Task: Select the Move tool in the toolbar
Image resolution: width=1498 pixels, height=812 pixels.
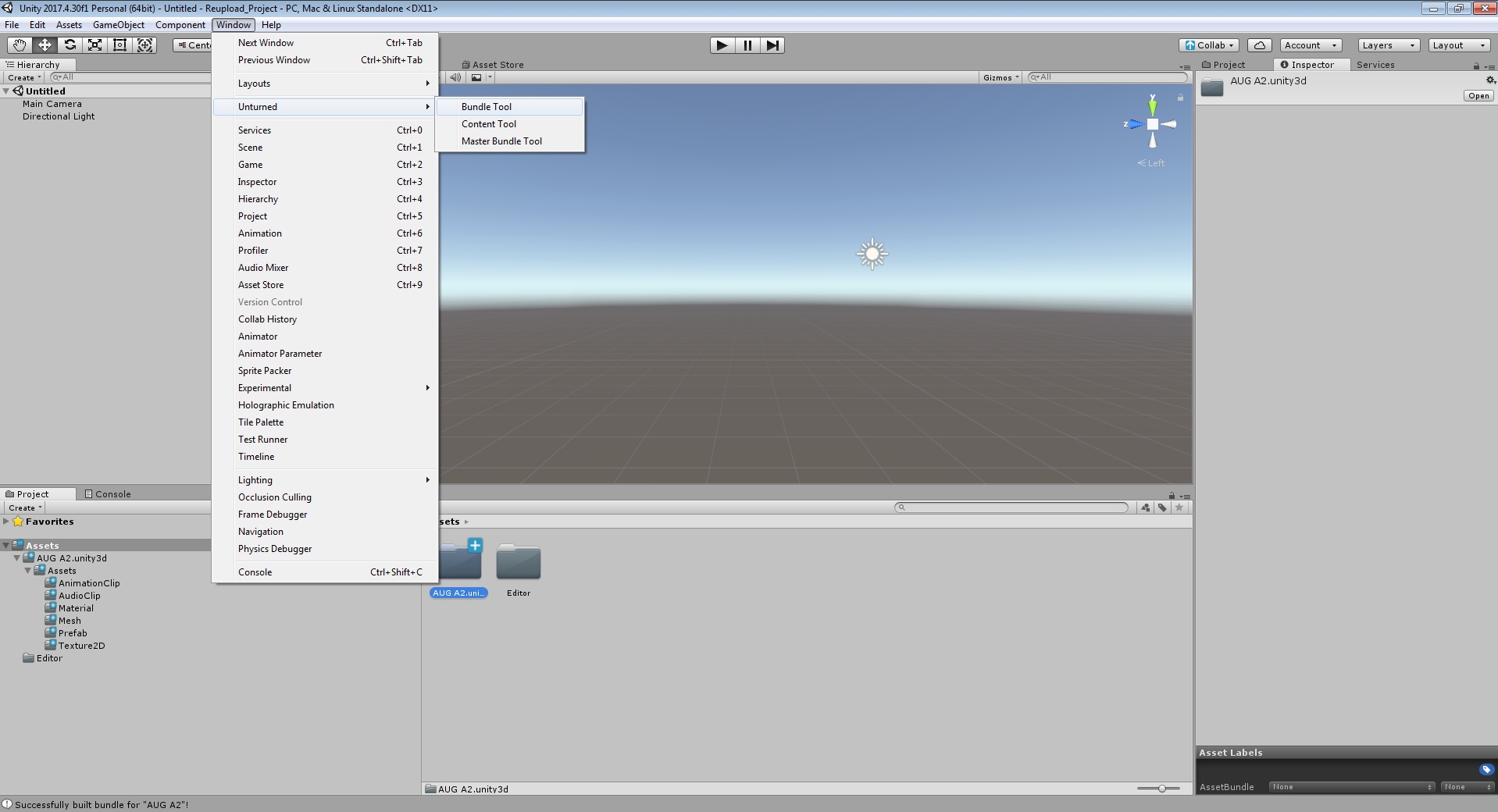Action: click(45, 45)
